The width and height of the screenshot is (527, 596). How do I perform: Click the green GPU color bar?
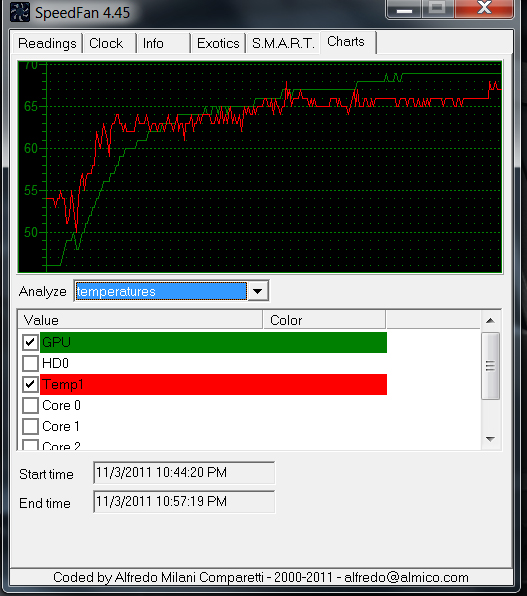[213, 342]
